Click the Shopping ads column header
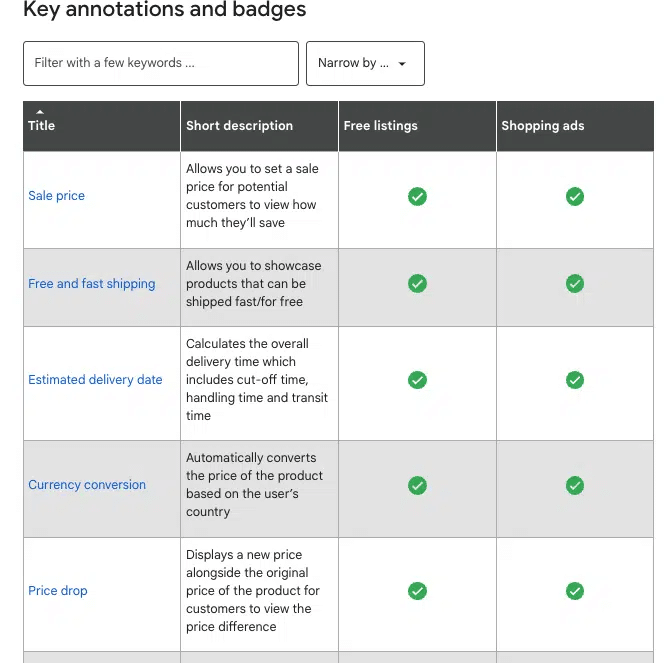This screenshot has width=664, height=663. click(542, 126)
